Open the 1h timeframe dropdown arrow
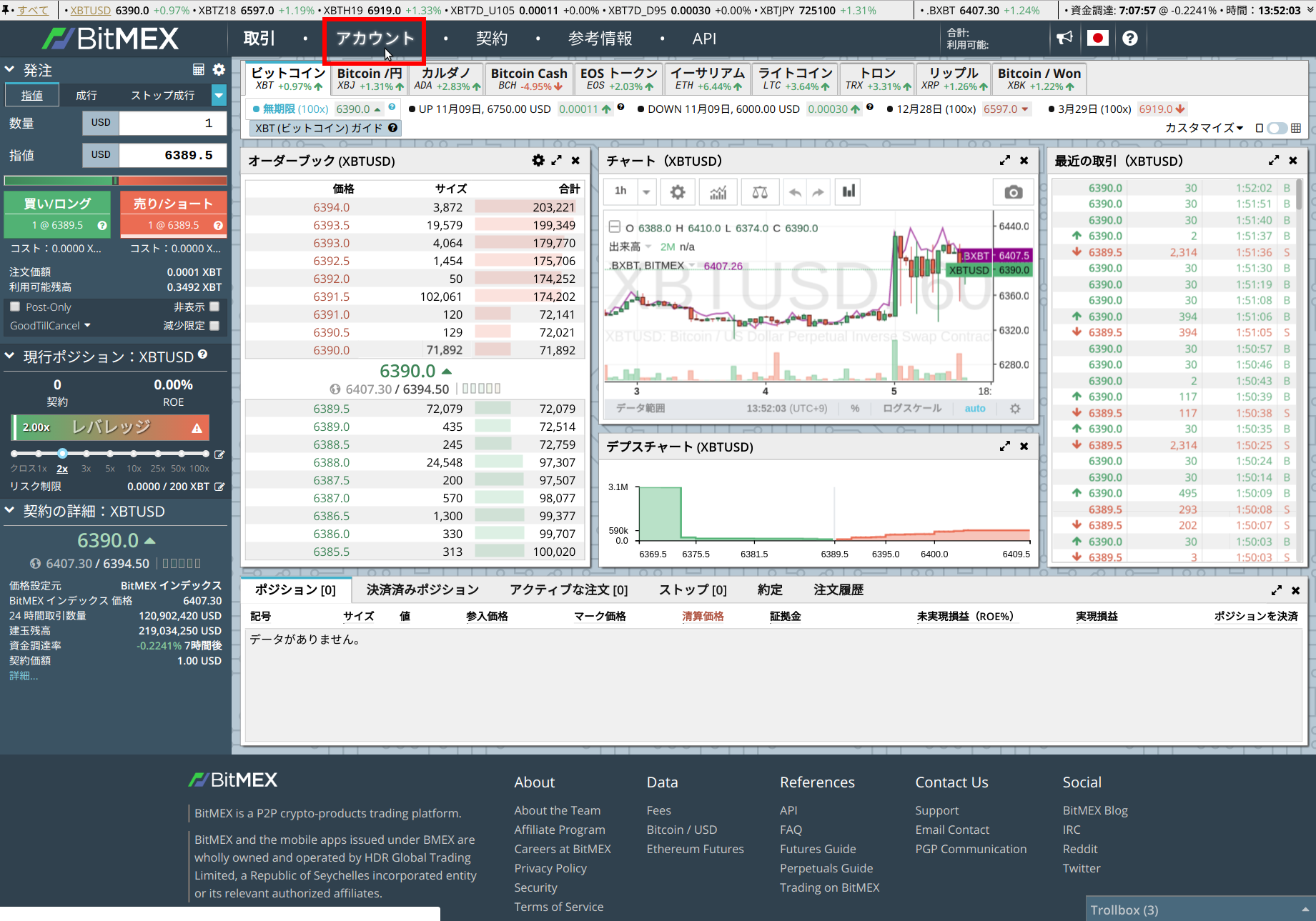Viewport: 1316px width, 921px height. [x=646, y=191]
